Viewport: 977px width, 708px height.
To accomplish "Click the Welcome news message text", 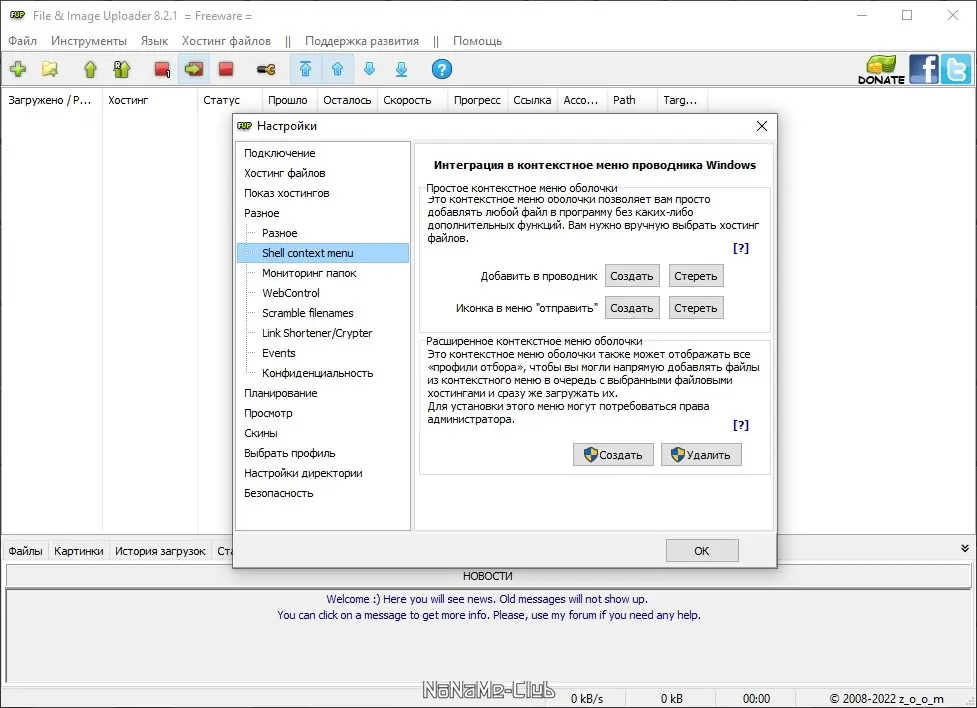I will pyautogui.click(x=487, y=600).
